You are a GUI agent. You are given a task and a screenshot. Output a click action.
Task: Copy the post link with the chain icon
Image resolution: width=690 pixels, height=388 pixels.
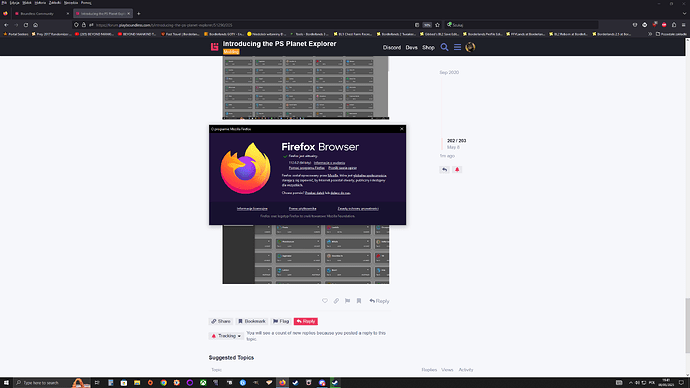pos(336,301)
